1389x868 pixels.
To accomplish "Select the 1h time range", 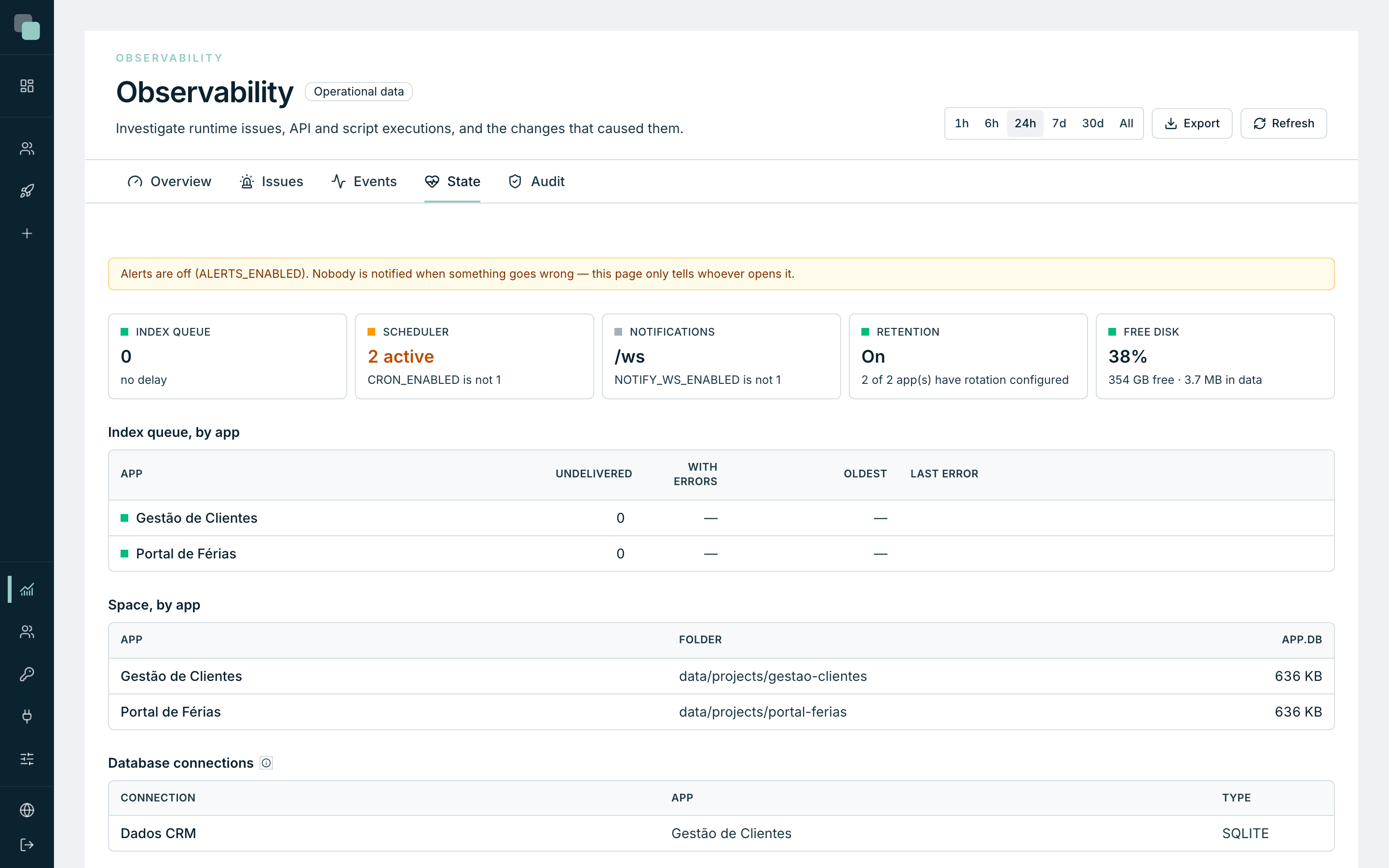I will click(x=961, y=123).
